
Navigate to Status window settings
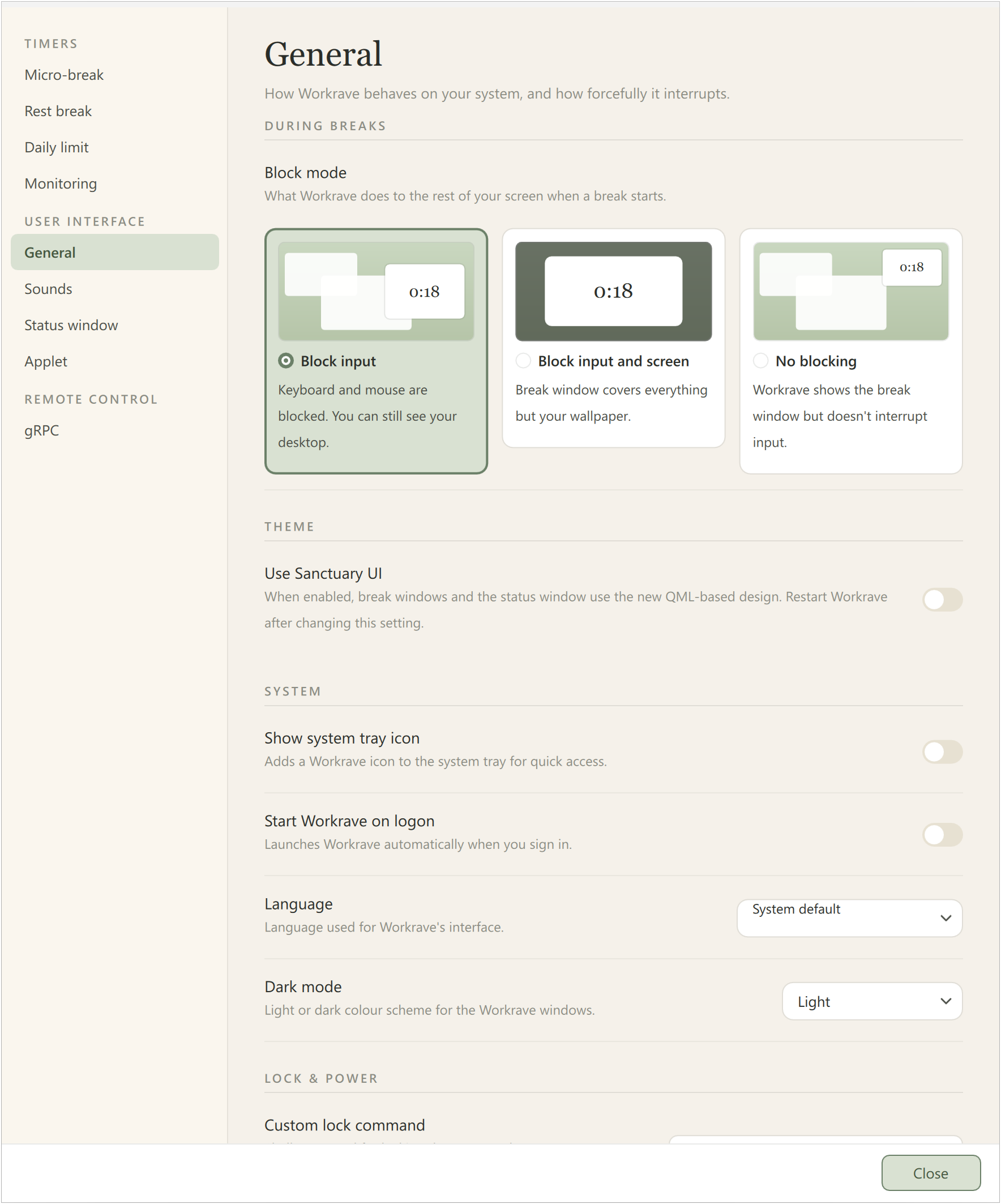click(115, 325)
